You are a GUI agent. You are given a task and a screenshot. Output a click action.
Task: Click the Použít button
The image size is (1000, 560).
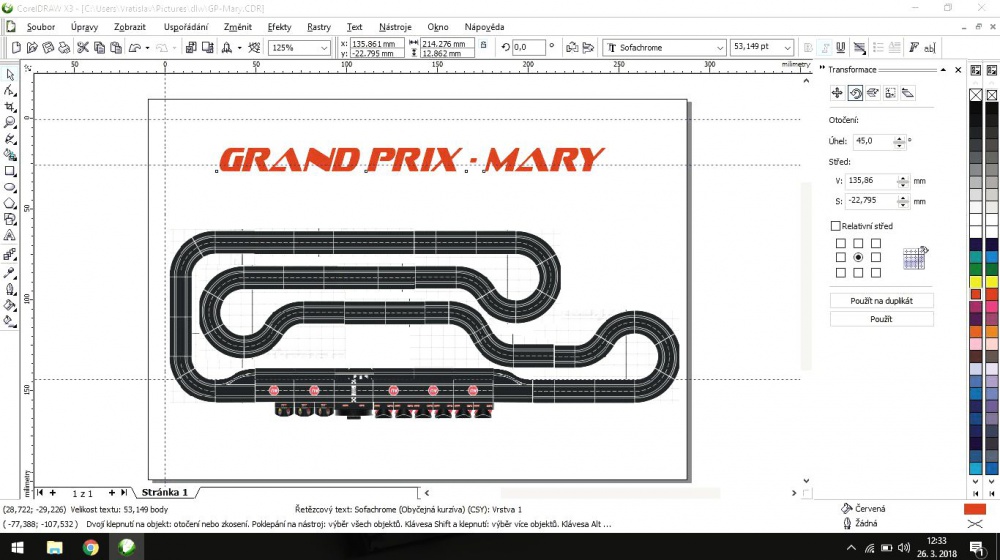tap(881, 319)
